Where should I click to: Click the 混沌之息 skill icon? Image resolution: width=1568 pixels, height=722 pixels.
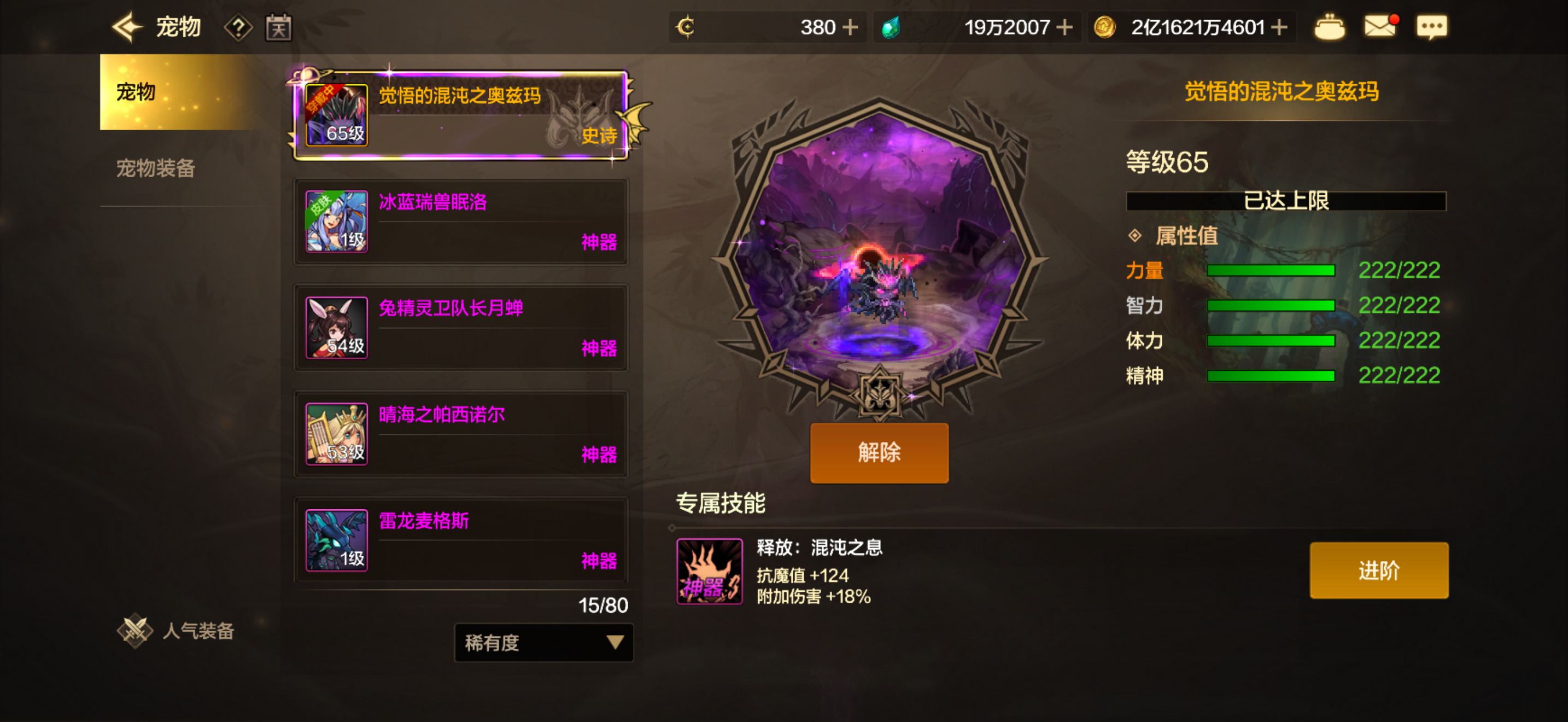pos(709,571)
